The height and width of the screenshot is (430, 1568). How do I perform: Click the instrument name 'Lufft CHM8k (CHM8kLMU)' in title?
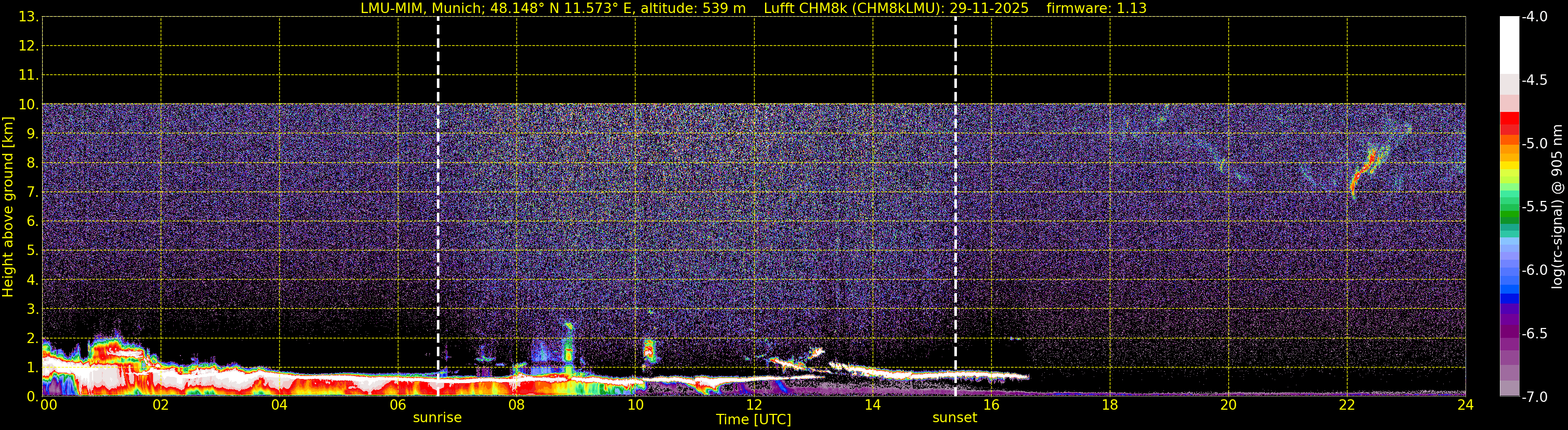pos(854,8)
